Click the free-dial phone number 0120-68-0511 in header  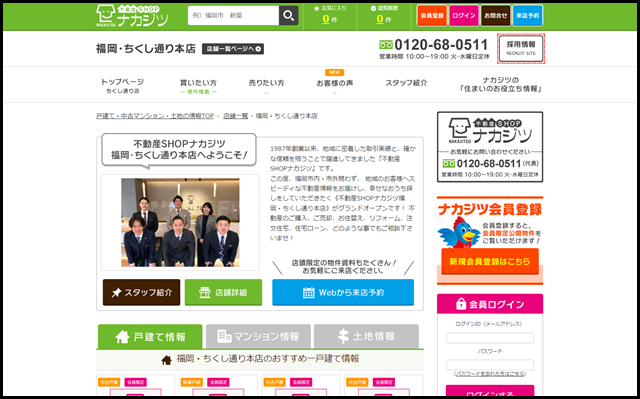441,44
